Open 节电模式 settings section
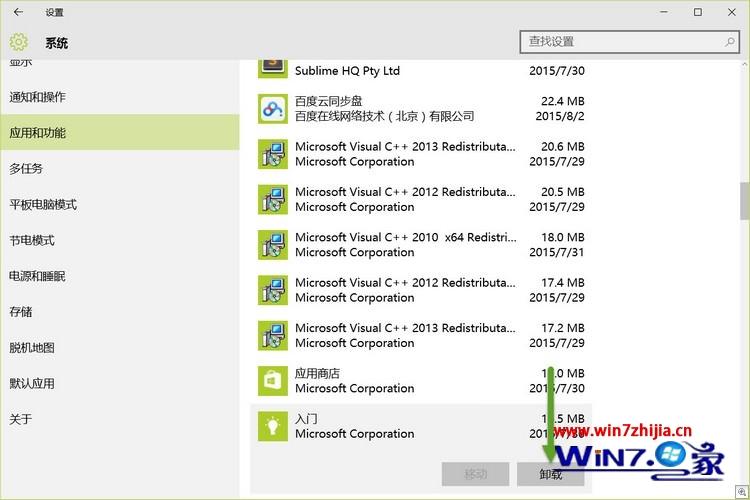This screenshot has height=500, width=750. coord(120,240)
